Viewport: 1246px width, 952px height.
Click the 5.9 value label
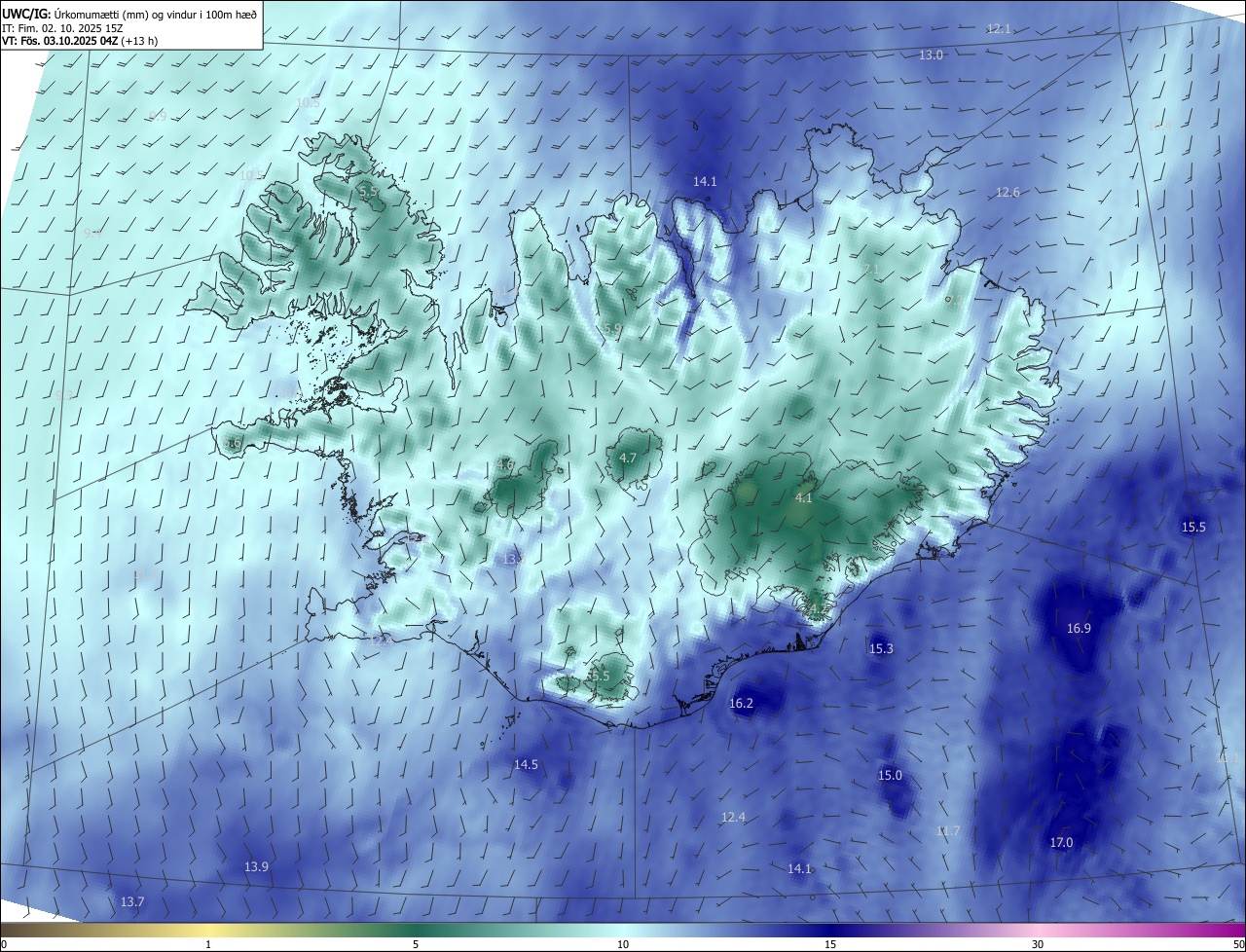point(612,329)
